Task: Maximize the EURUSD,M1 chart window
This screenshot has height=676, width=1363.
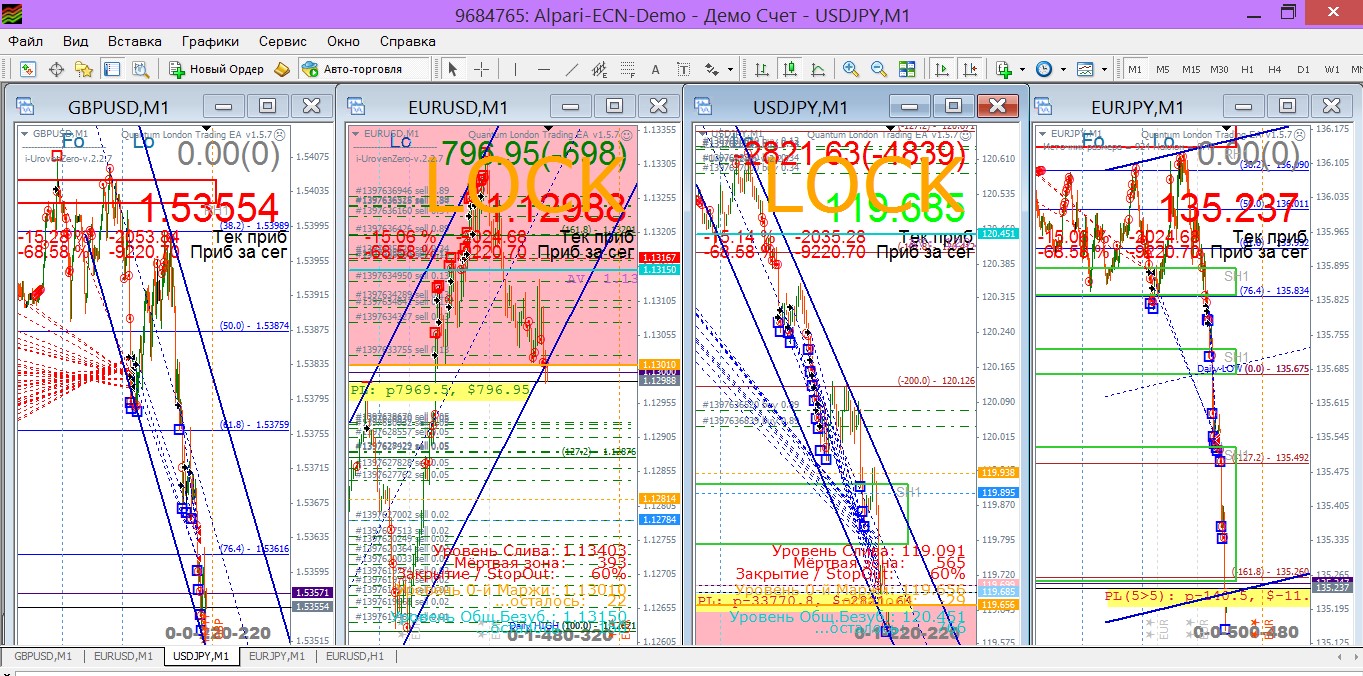Action: [x=615, y=106]
